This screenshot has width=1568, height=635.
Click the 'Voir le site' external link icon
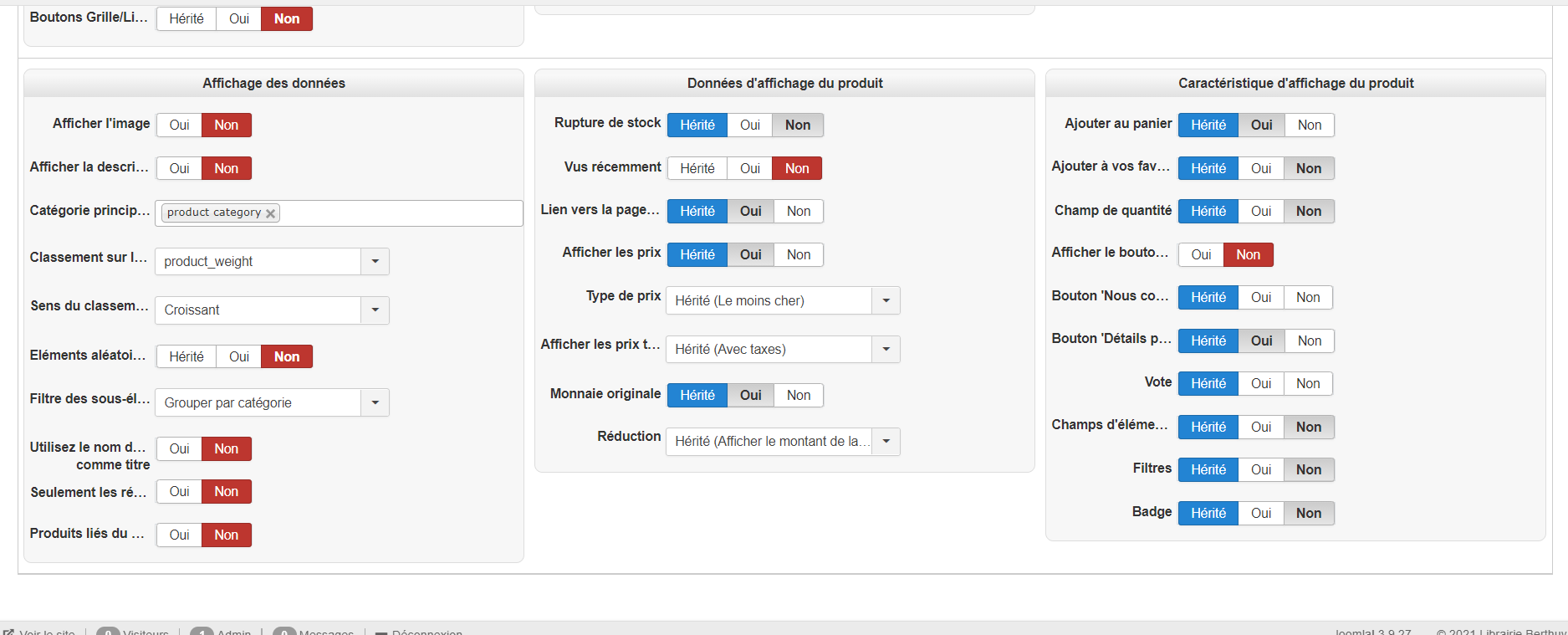pyautogui.click(x=9, y=632)
